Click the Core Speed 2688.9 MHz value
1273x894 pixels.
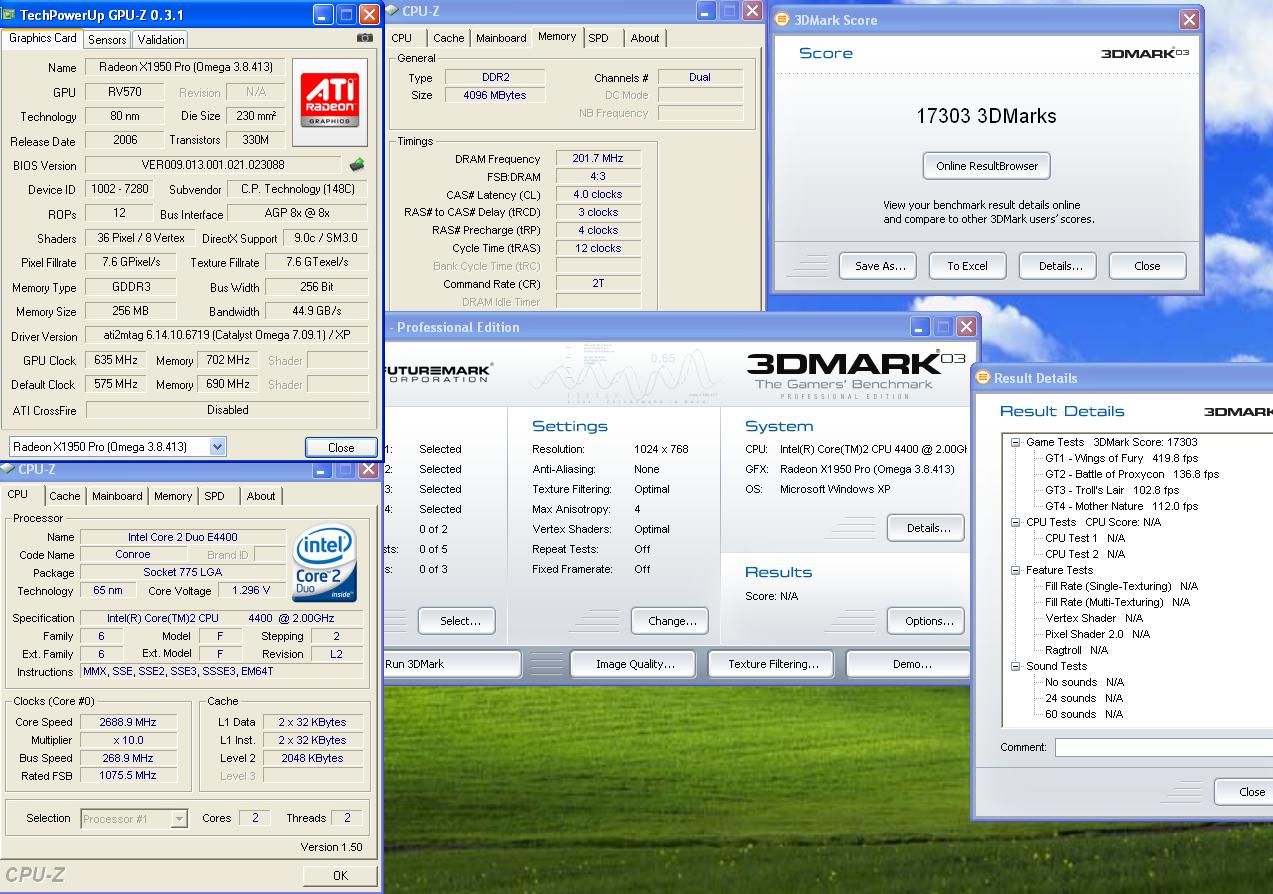[128, 722]
